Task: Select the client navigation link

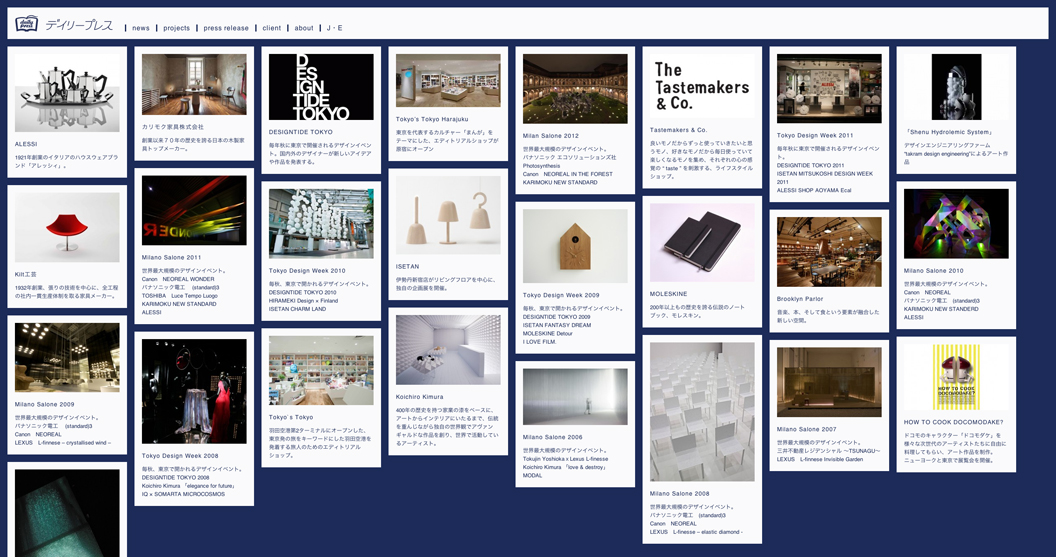Action: [x=271, y=28]
